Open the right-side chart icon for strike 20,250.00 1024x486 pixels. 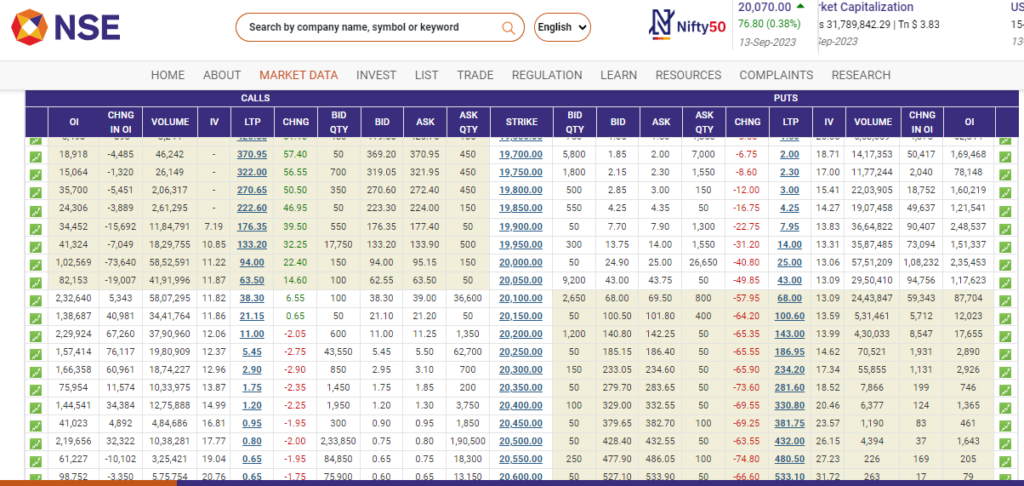pos(1005,354)
